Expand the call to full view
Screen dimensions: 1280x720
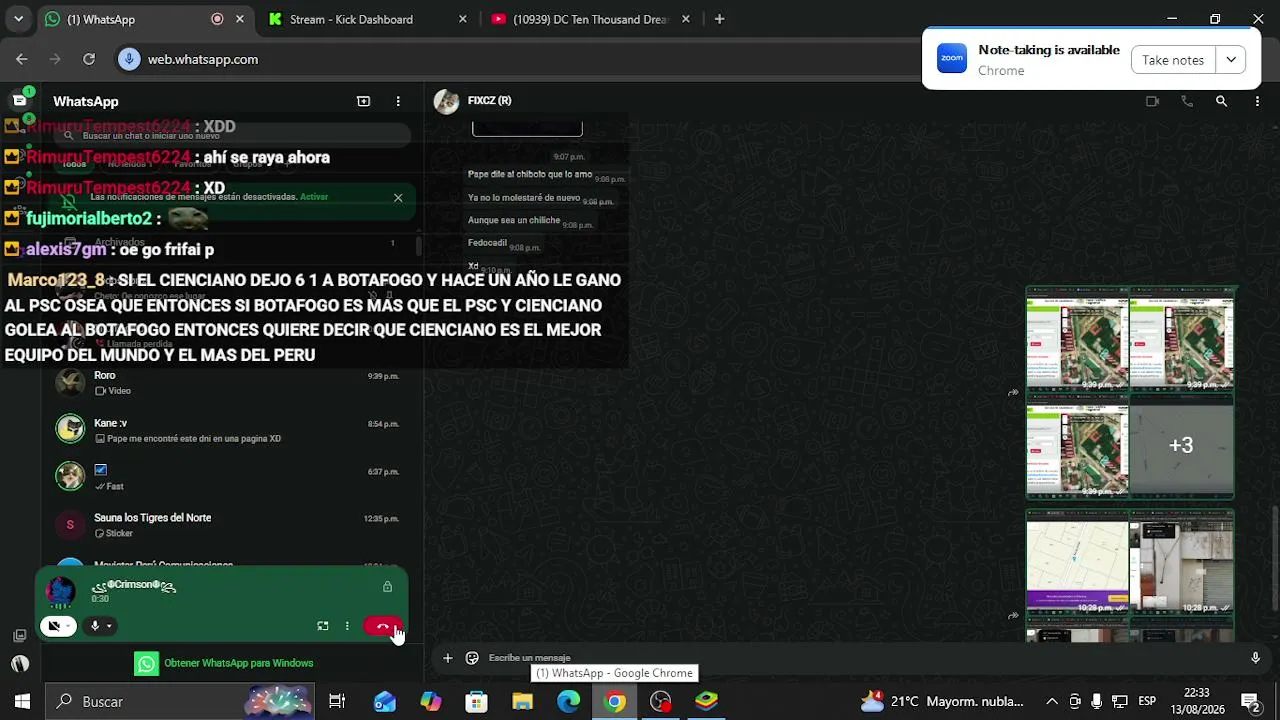pyautogui.click(x=323, y=626)
